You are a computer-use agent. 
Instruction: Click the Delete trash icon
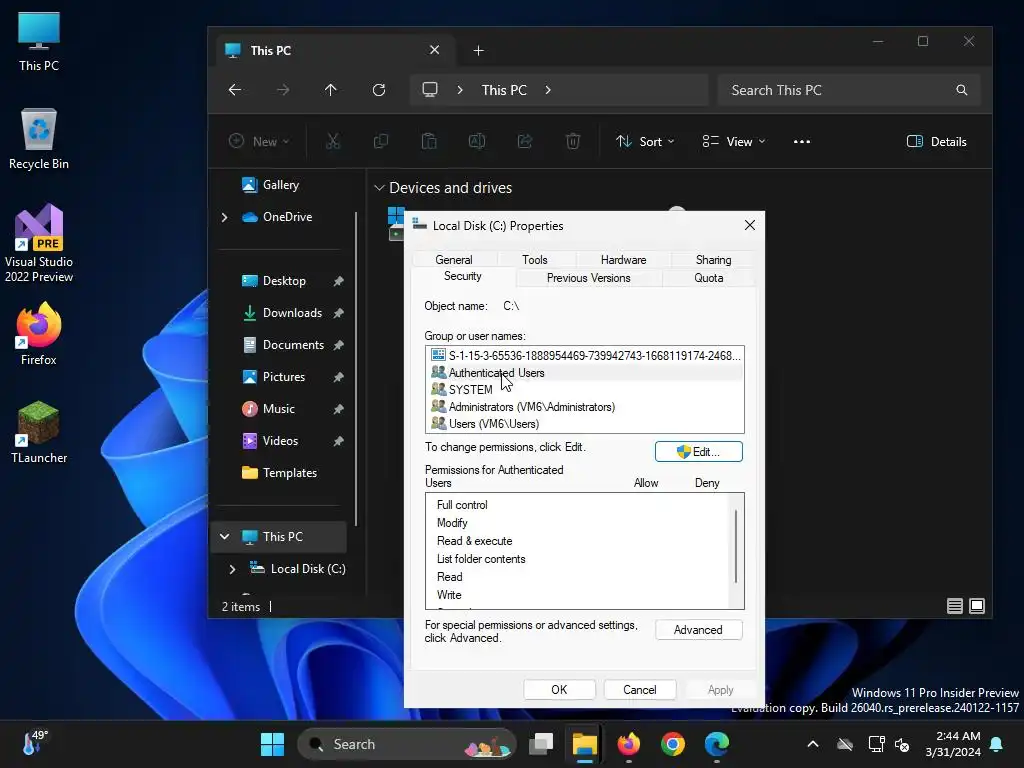click(x=573, y=141)
